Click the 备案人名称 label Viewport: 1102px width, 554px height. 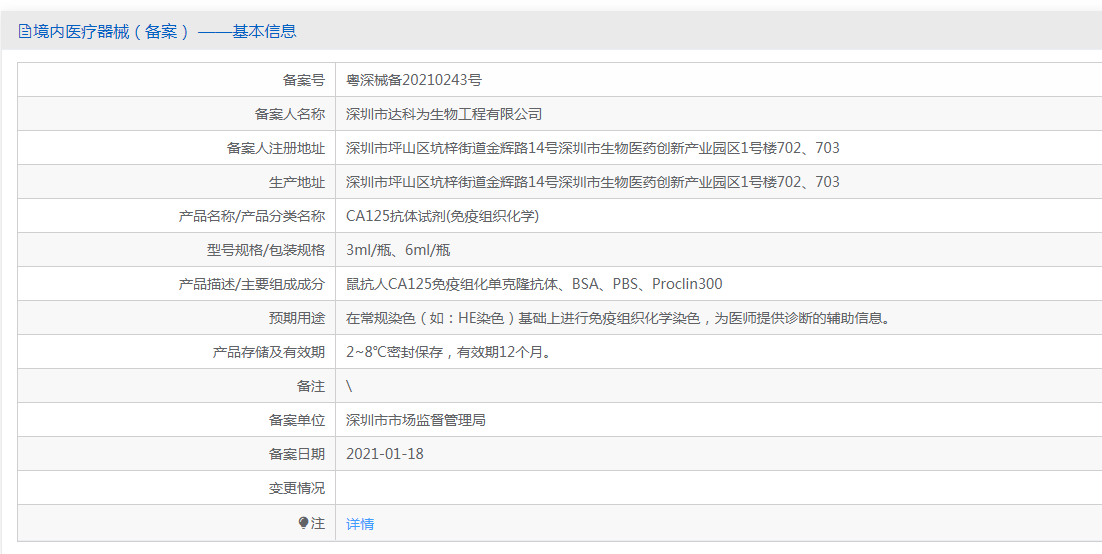click(x=290, y=114)
